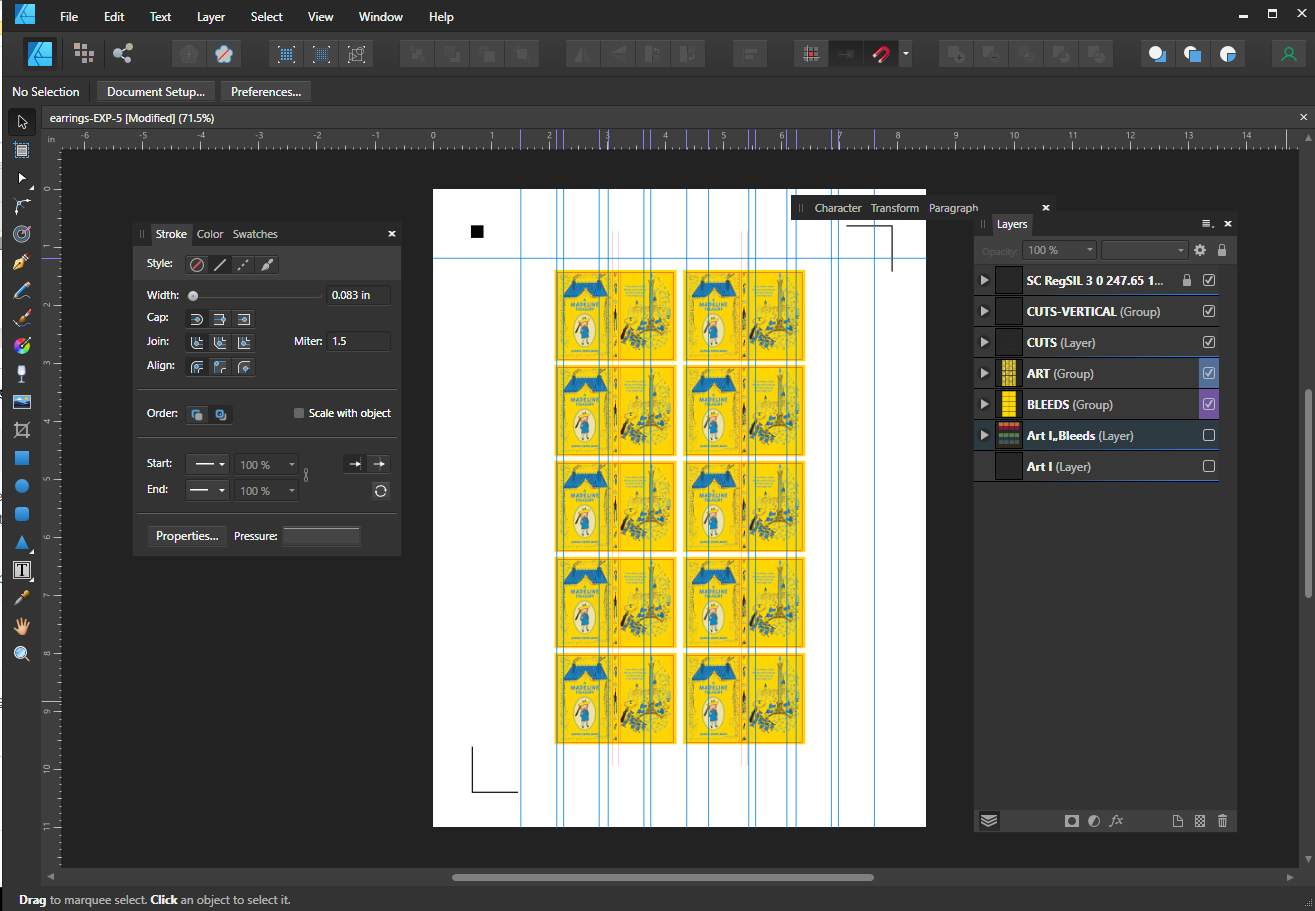This screenshot has height=911, width=1315.
Task: Open the Layer menu
Action: tap(211, 17)
